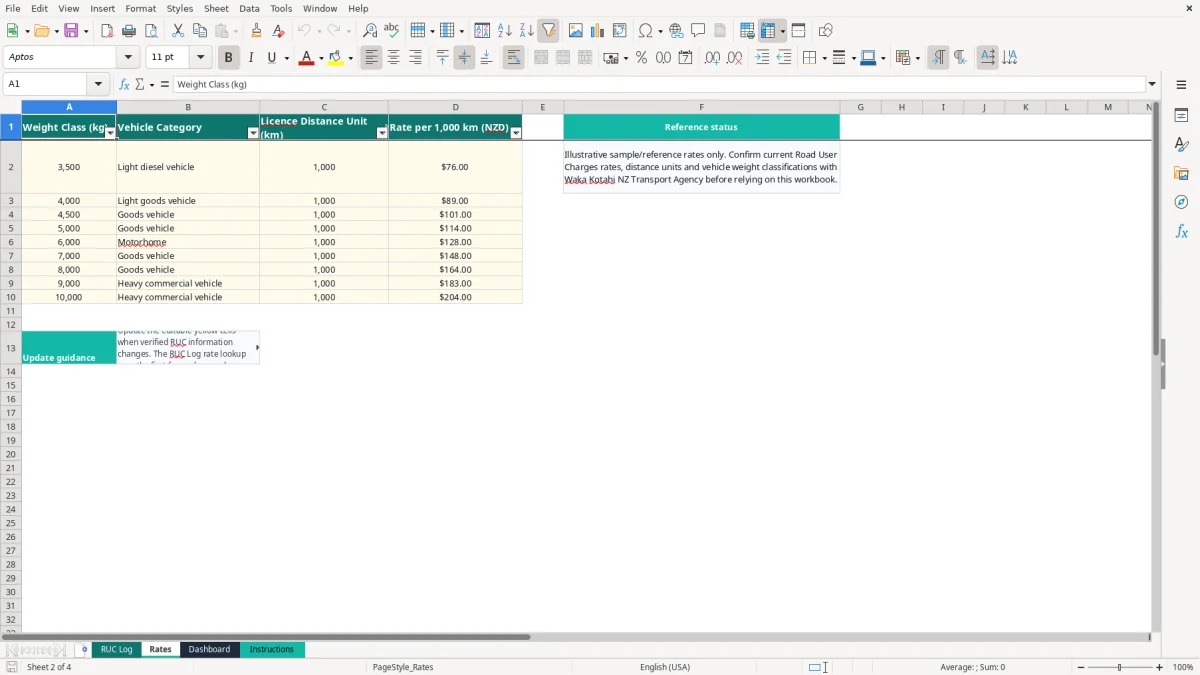Toggle Wrap Text

pos(513,58)
